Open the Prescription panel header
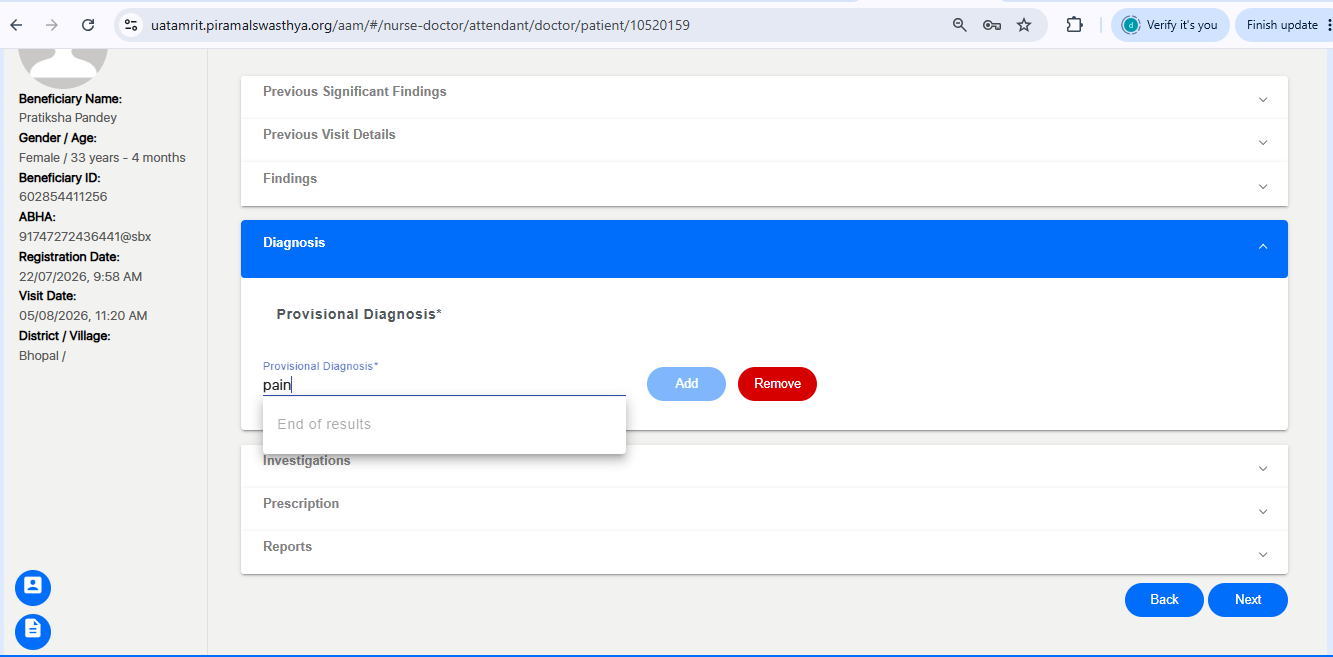 click(764, 509)
